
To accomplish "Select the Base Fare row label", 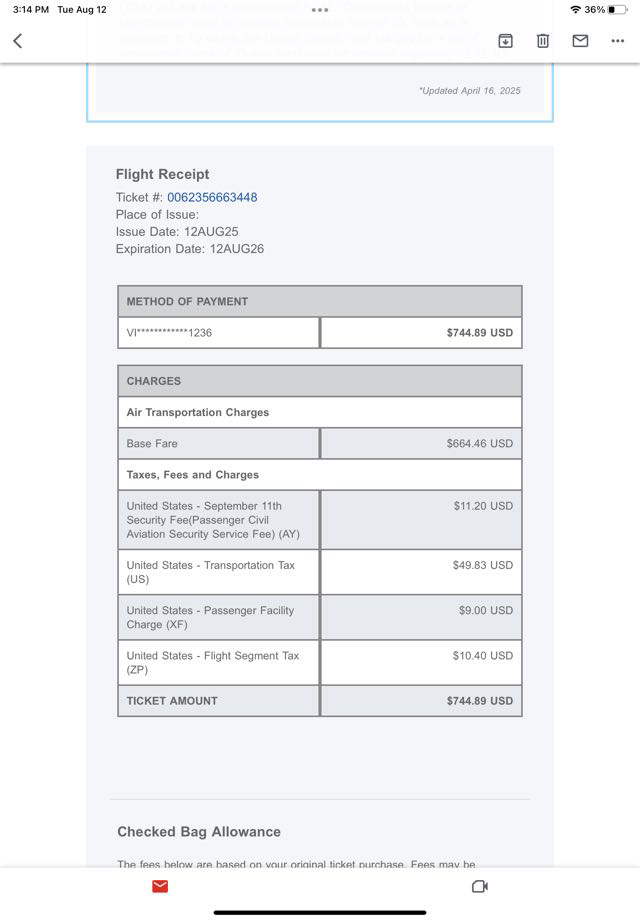I will coord(152,443).
